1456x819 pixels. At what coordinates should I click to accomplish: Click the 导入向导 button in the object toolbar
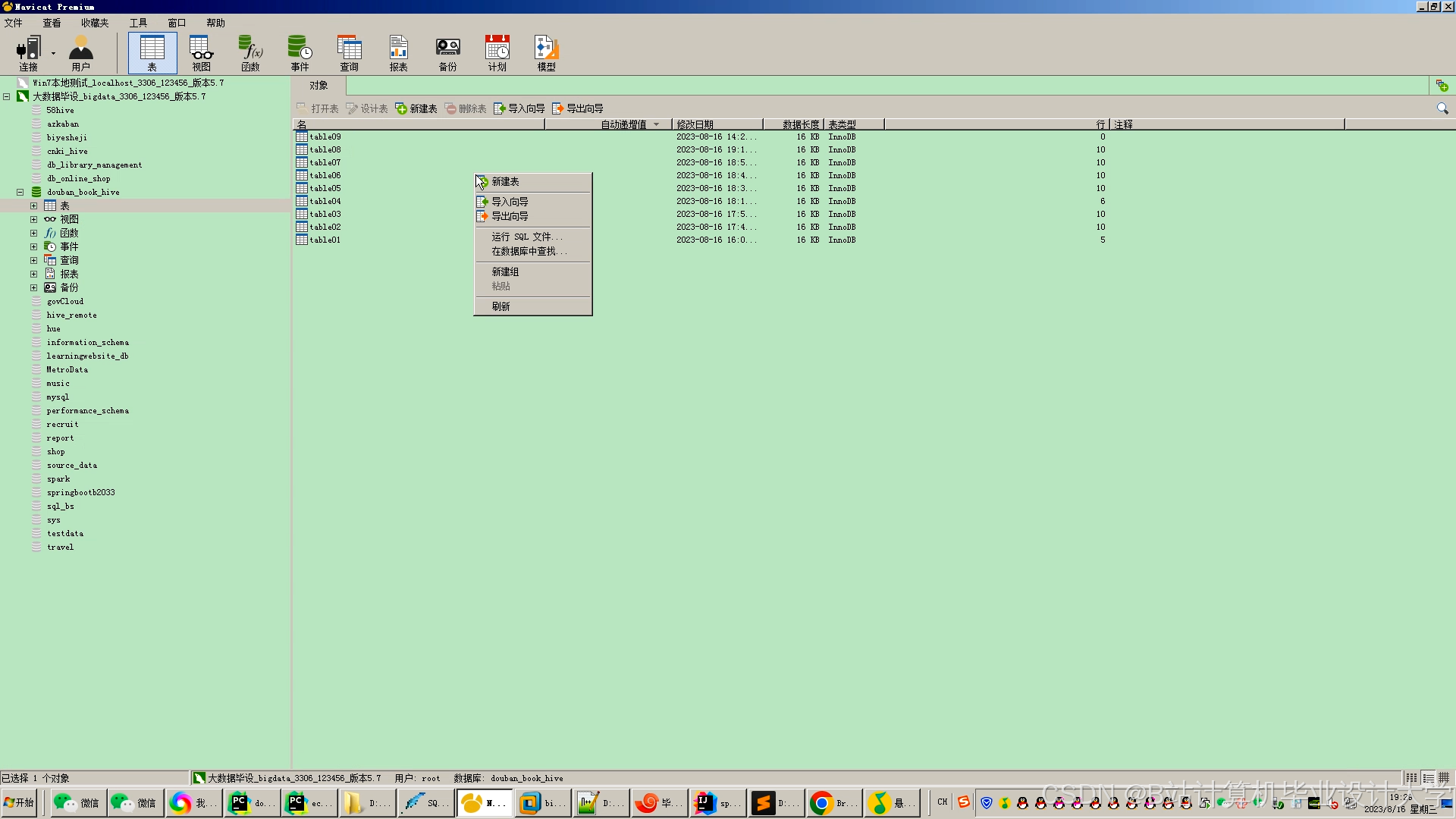[x=519, y=108]
